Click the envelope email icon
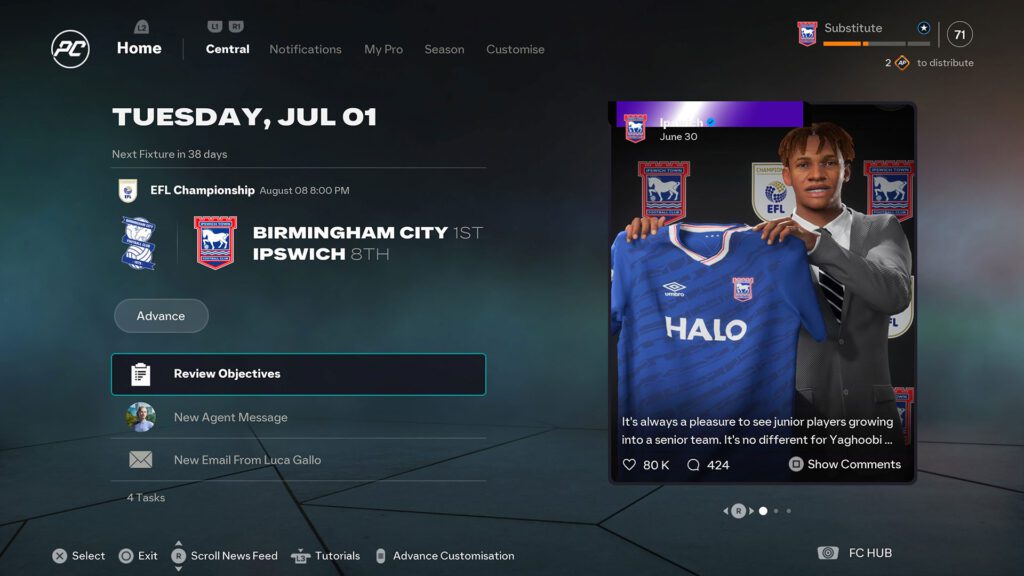Viewport: 1024px width, 576px height. (140, 460)
